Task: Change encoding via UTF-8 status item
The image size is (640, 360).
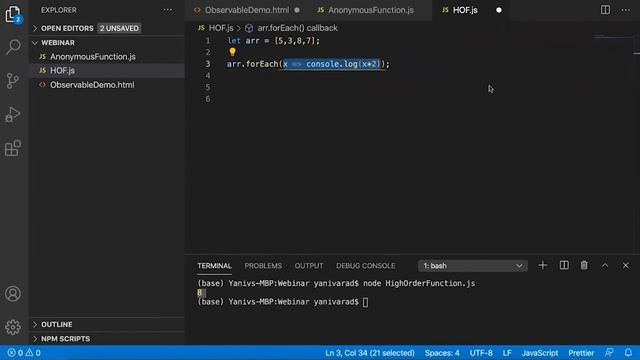Action: [x=481, y=353]
